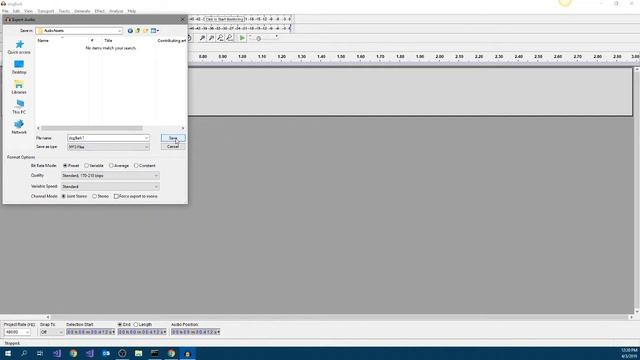The width and height of the screenshot is (640, 360).
Task: Open Network in the places sidebar
Action: pyautogui.click(x=19, y=127)
